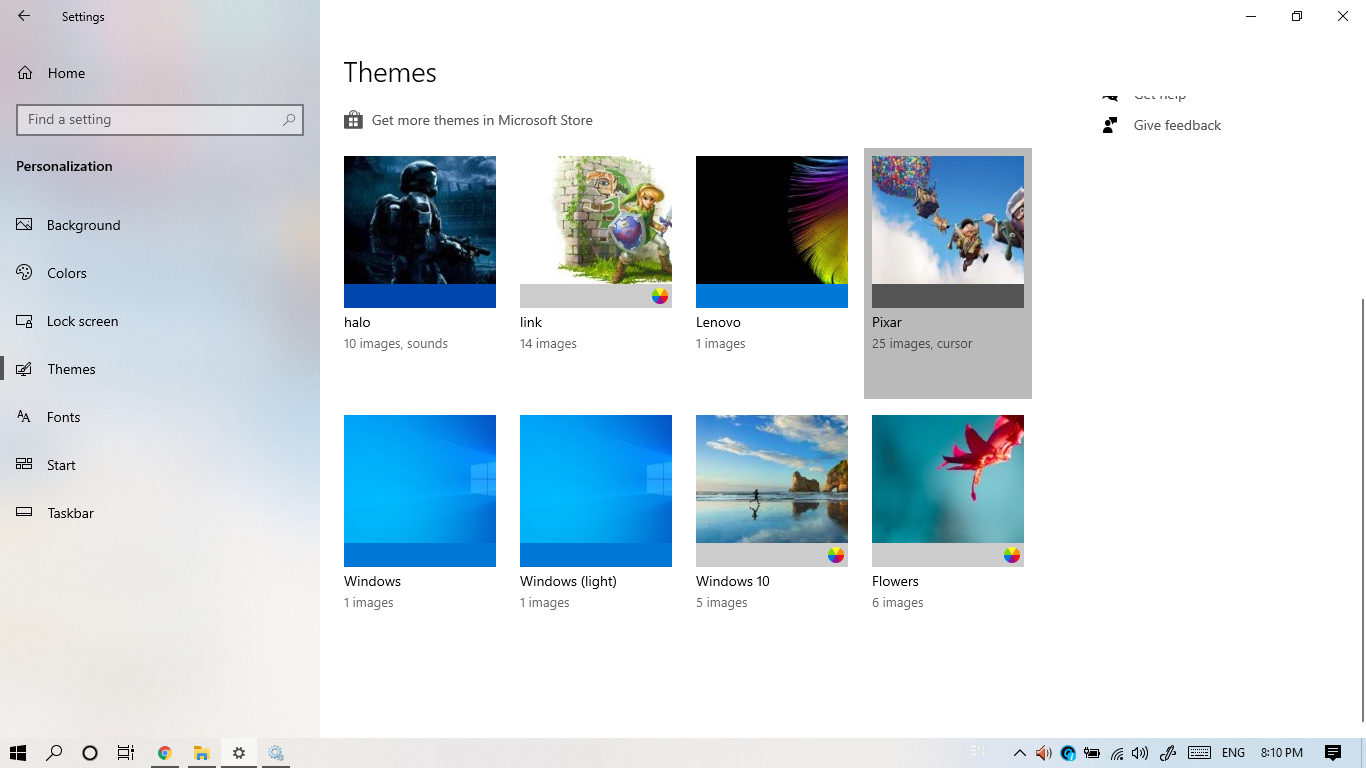Viewport: 1366px width, 768px height.
Task: Click the 8:10 PM clock
Action: coord(1282,753)
